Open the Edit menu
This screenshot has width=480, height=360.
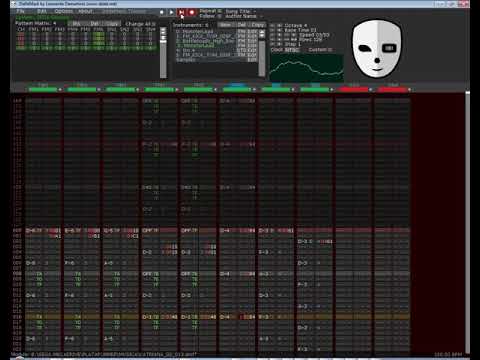pos(42,11)
